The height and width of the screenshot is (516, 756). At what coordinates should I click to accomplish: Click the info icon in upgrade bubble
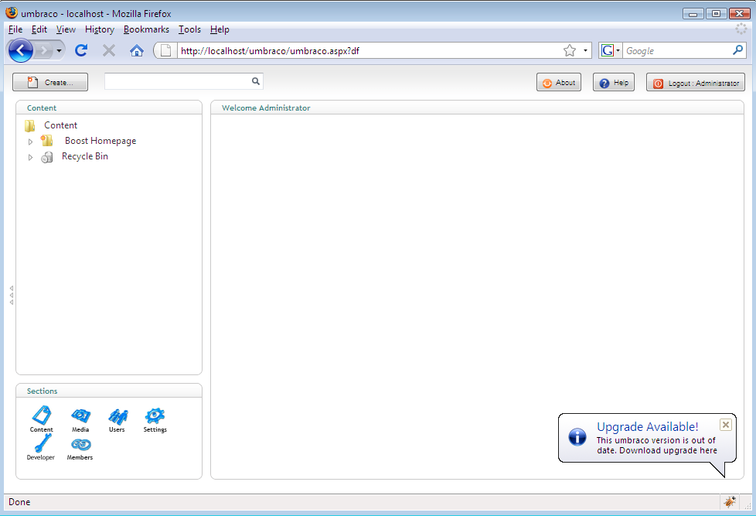click(577, 437)
